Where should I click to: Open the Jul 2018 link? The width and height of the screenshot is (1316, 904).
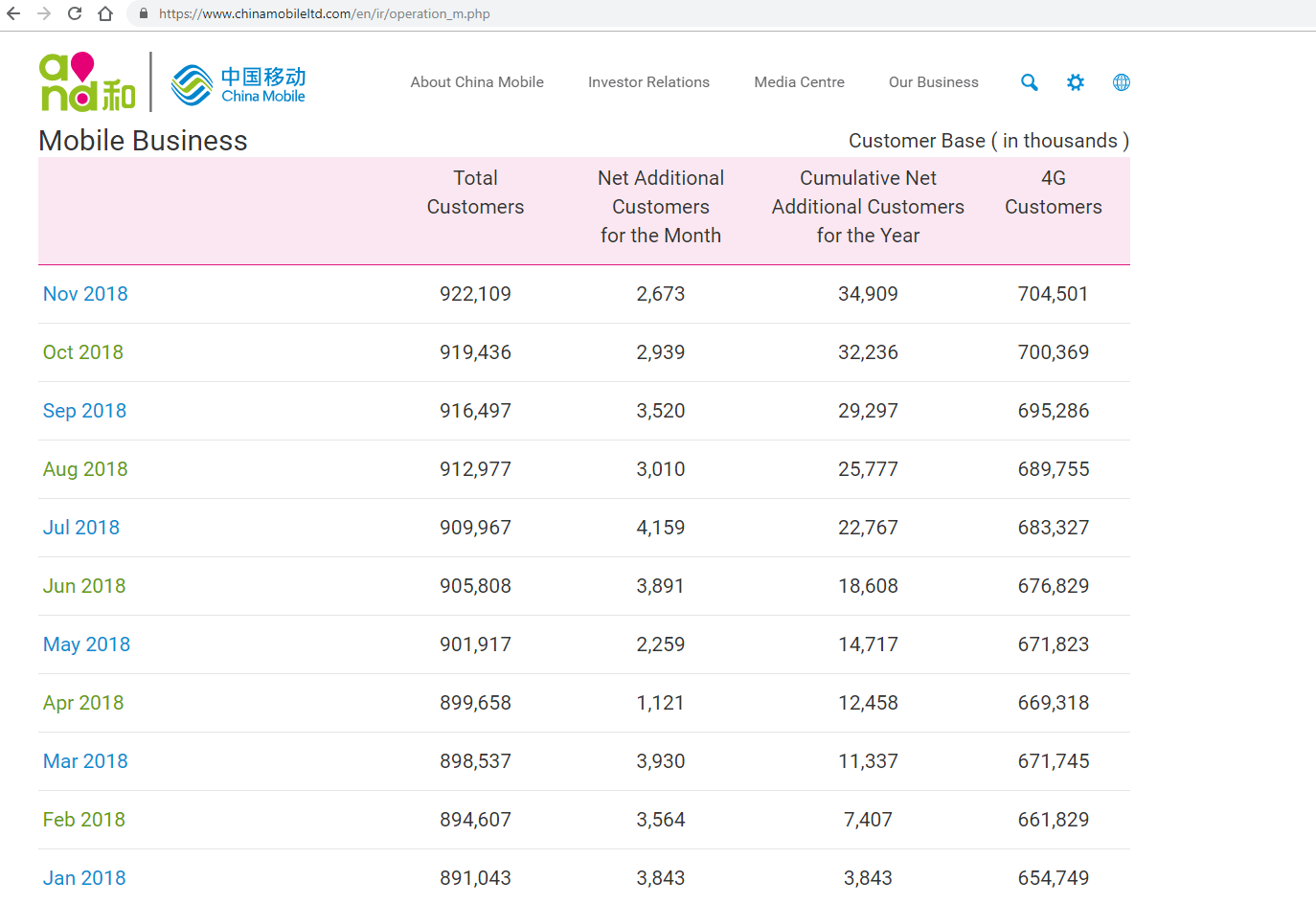pos(81,528)
